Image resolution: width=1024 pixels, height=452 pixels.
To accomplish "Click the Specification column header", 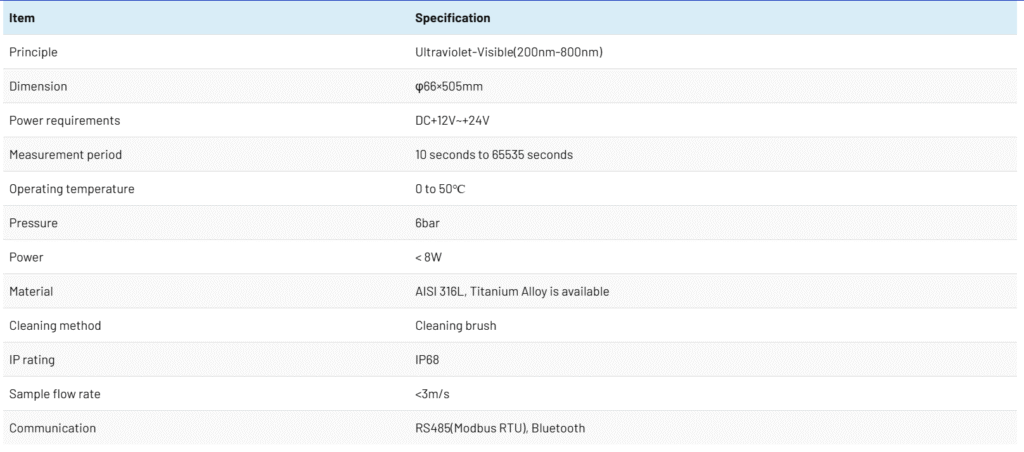I will [x=453, y=18].
